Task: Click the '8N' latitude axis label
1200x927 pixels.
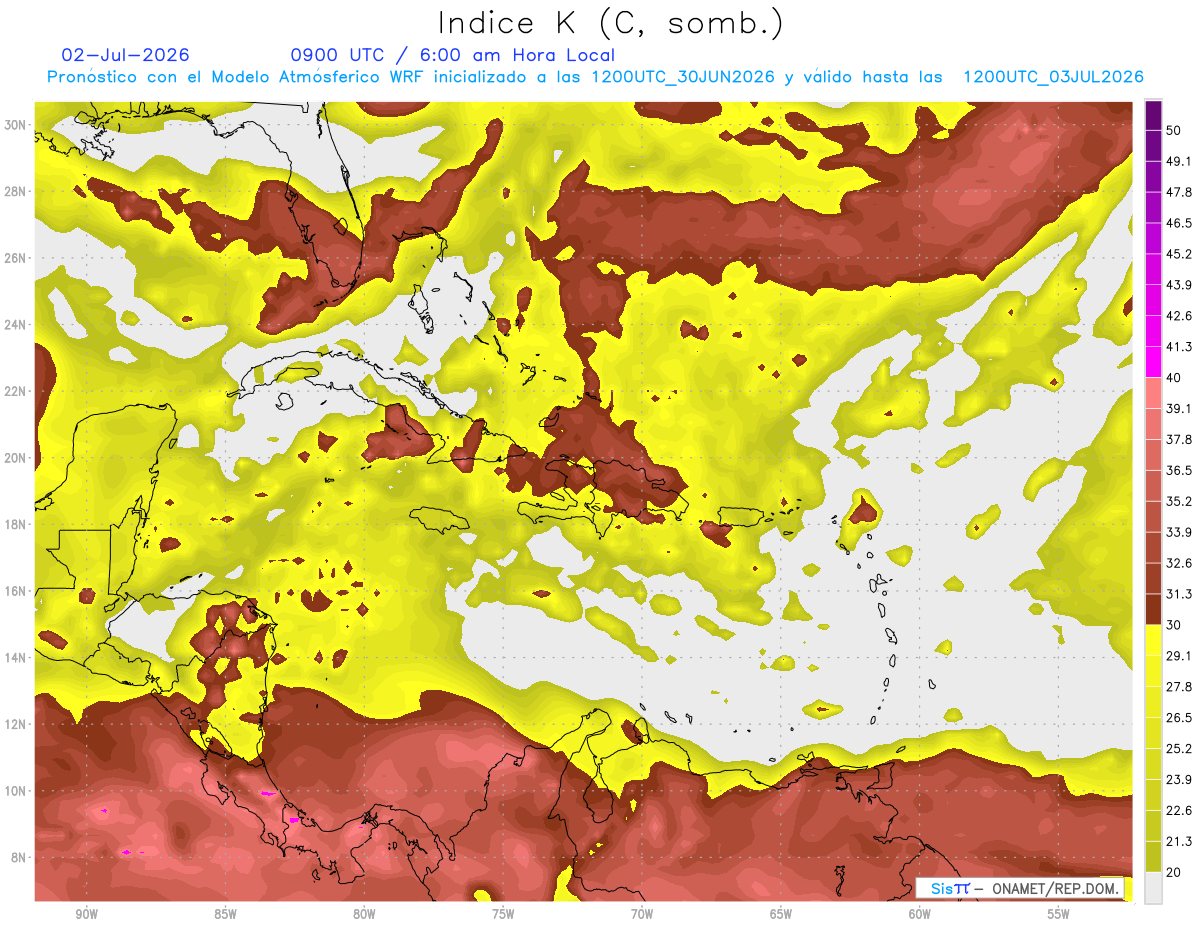Action: [20, 858]
